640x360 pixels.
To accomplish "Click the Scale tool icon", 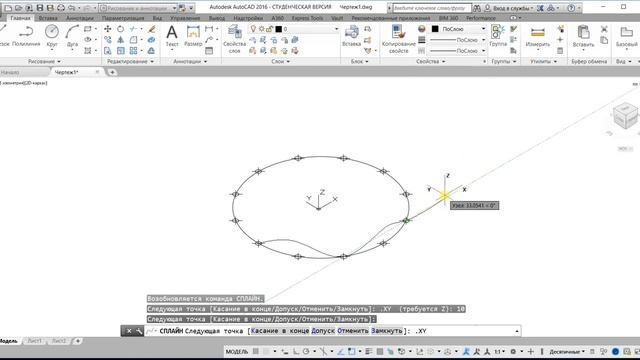I will pos(120,51).
